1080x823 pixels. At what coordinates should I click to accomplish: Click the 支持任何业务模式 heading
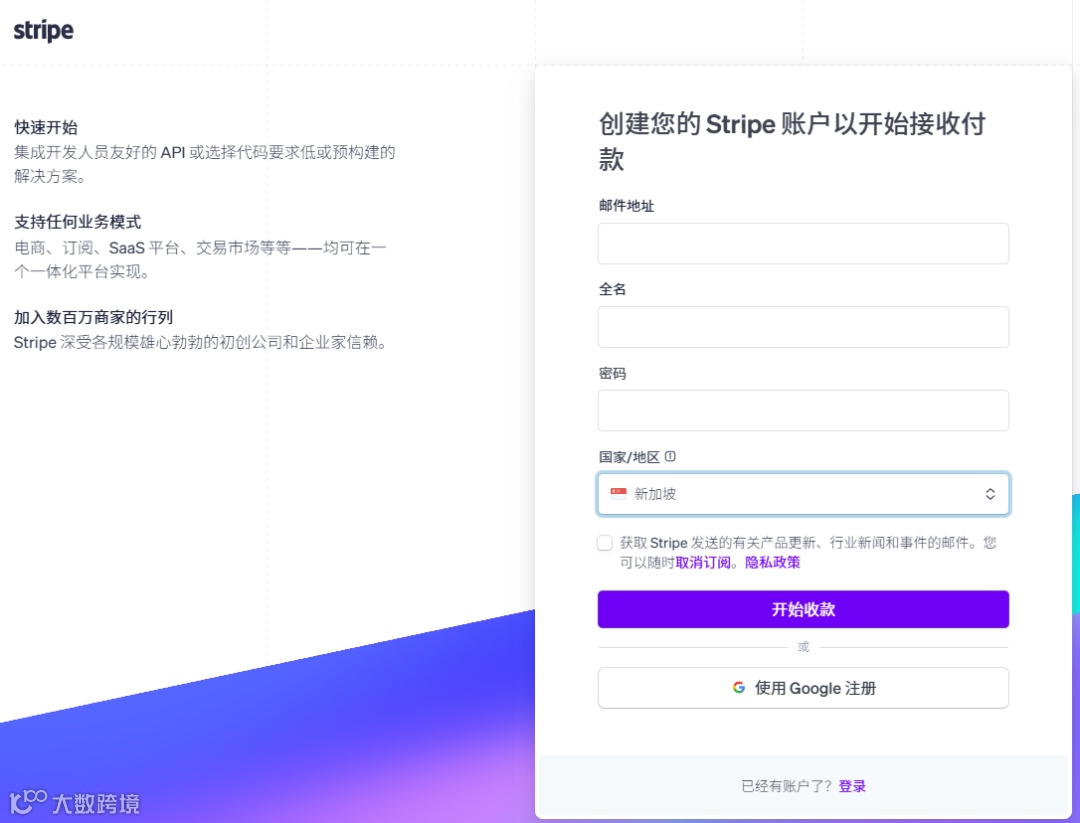click(x=78, y=222)
